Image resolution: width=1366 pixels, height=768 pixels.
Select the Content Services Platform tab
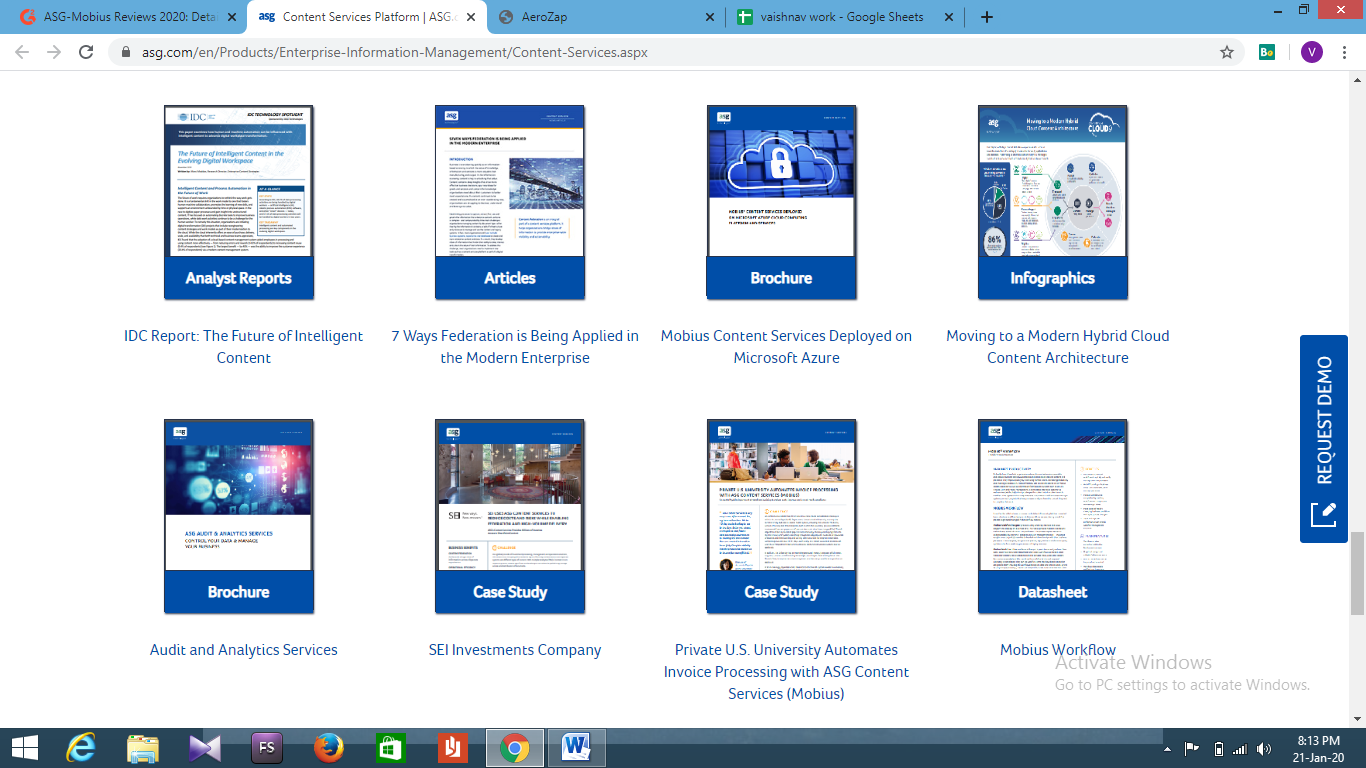tap(366, 17)
